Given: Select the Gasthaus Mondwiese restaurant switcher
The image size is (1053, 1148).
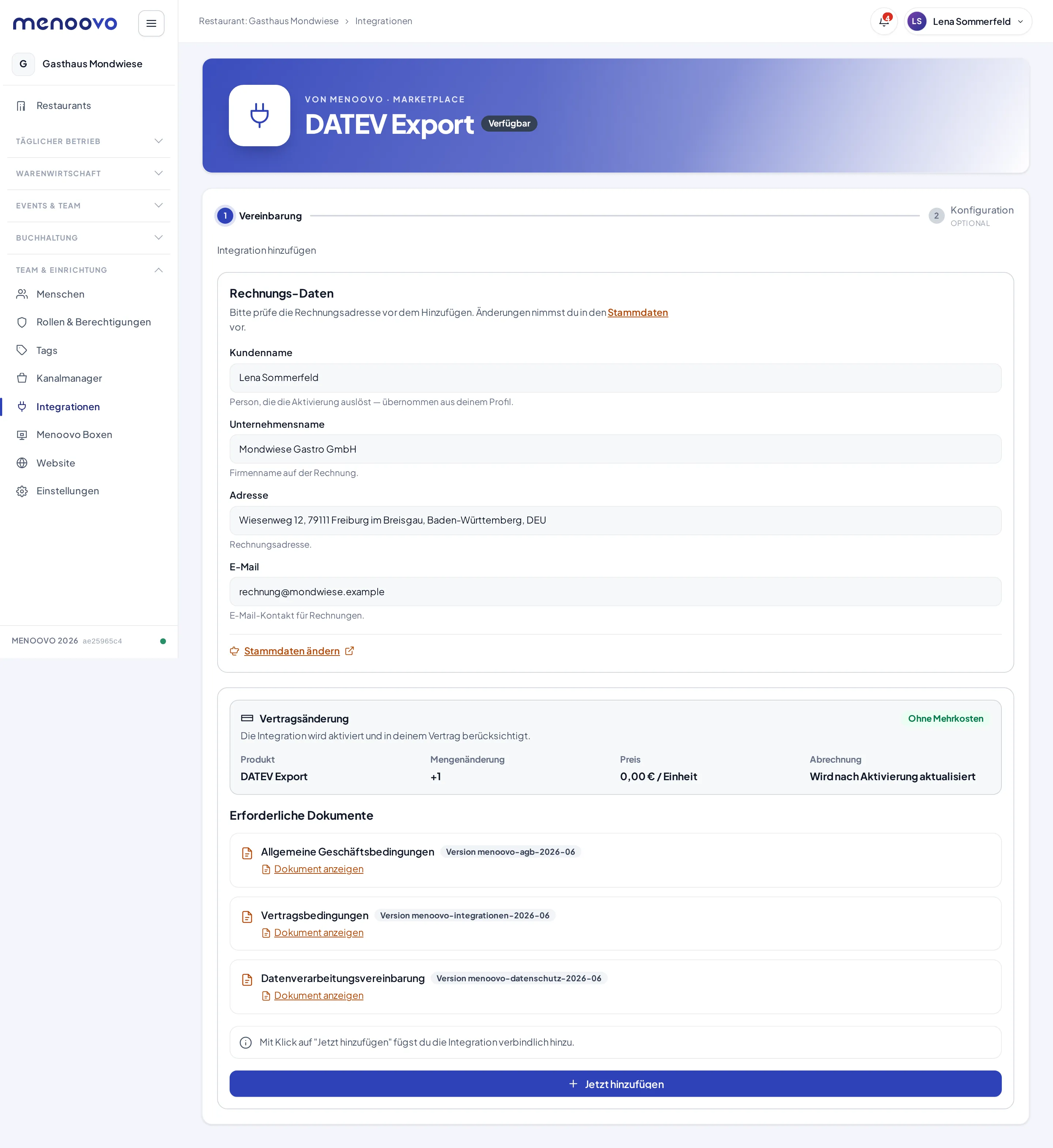Looking at the screenshot, I should pyautogui.click(x=89, y=64).
